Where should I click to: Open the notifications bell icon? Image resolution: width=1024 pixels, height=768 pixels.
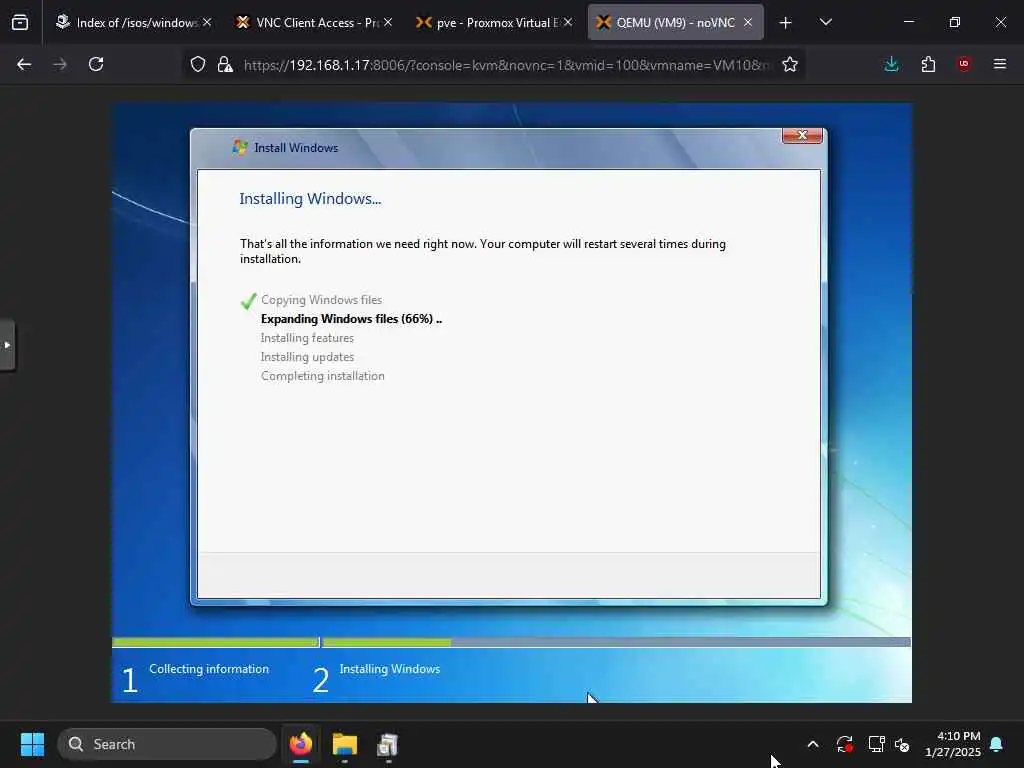point(997,744)
